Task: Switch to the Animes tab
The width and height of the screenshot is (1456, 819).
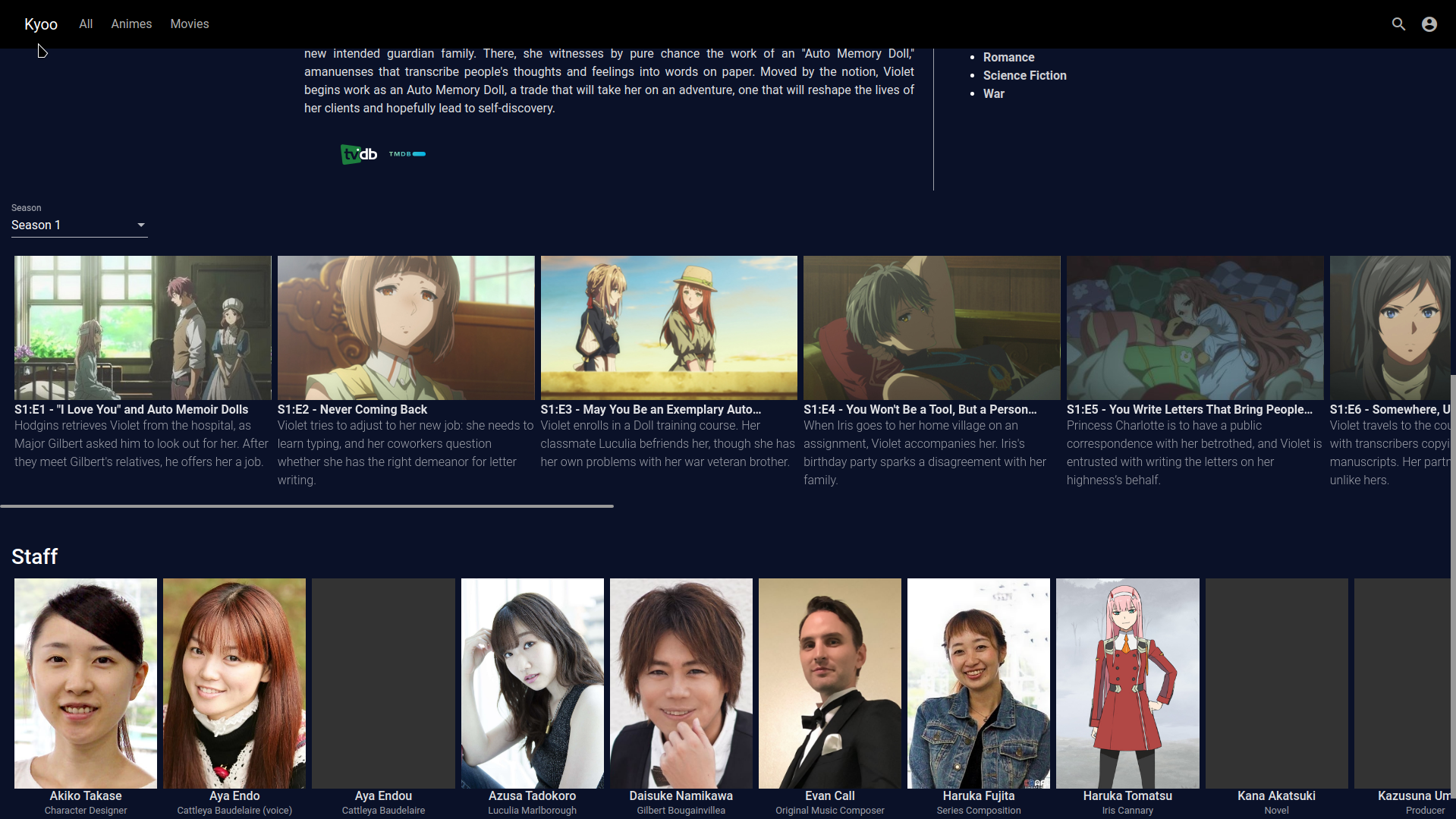Action: [x=131, y=24]
